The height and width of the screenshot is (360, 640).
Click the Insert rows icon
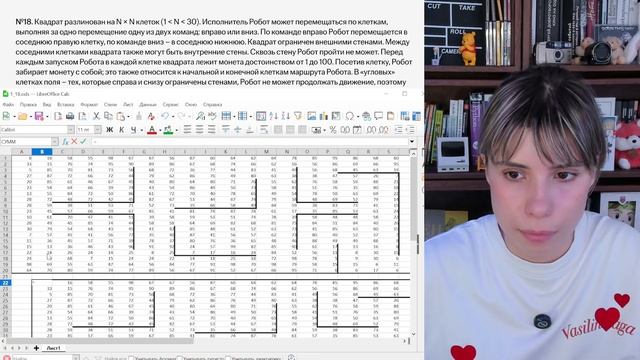pos(226,116)
